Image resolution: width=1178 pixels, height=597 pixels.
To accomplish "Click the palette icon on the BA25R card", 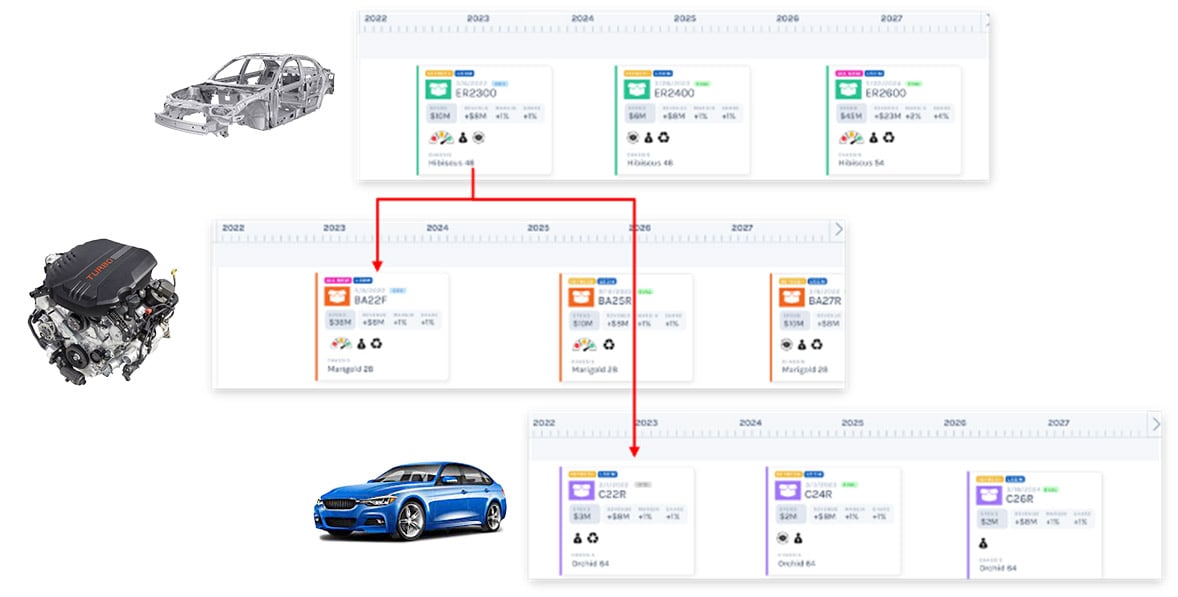I will tap(584, 345).
